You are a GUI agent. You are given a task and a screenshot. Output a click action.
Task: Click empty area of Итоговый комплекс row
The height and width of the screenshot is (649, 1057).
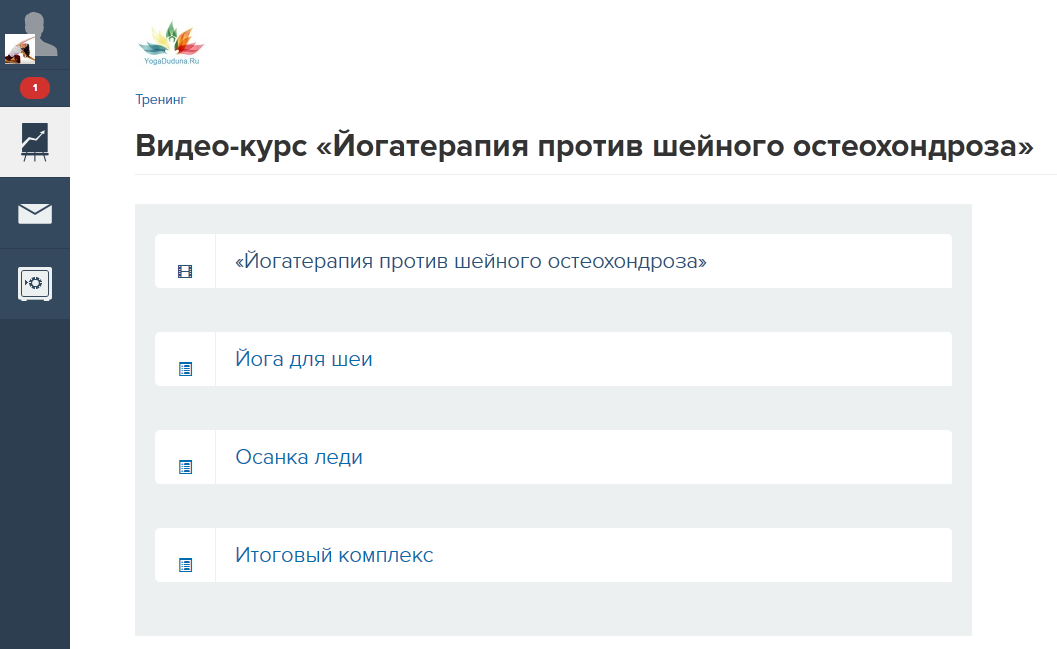(x=692, y=555)
